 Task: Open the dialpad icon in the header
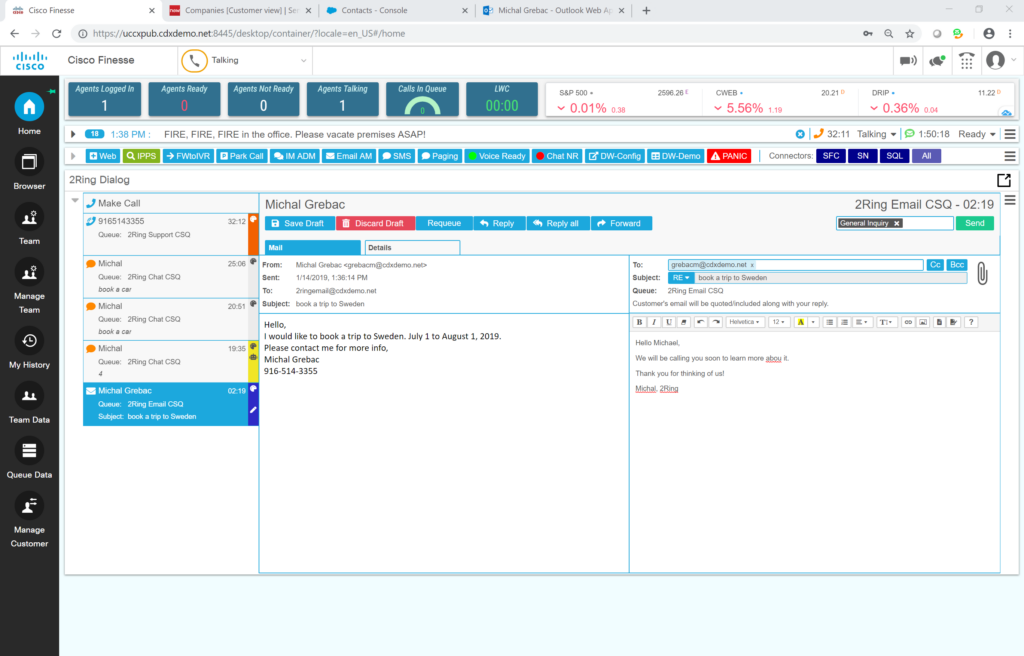click(966, 61)
